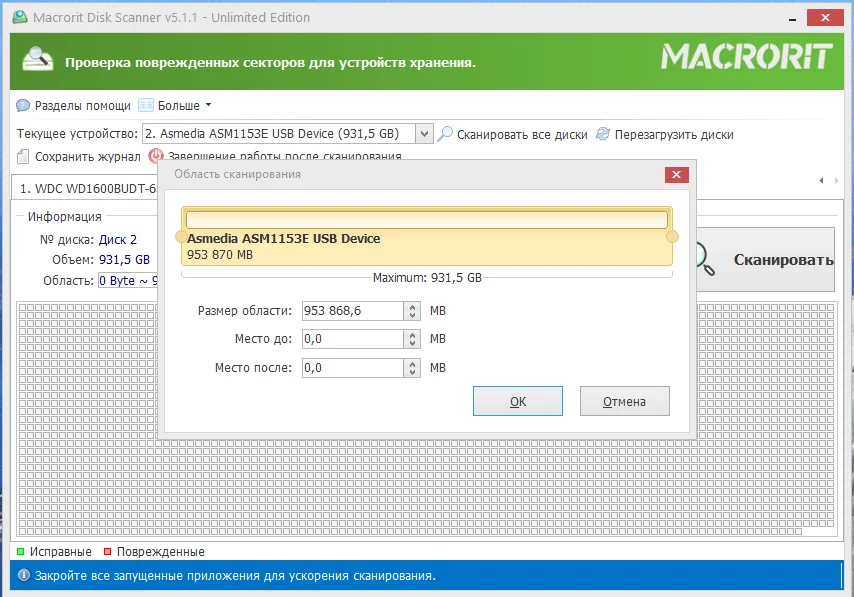Image resolution: width=854 pixels, height=597 pixels.
Task: Click the Место после input field
Action: [353, 368]
